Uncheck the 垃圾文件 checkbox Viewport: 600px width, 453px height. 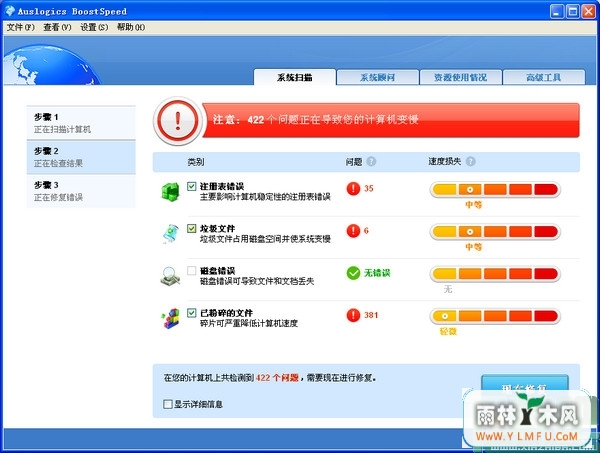click(192, 228)
